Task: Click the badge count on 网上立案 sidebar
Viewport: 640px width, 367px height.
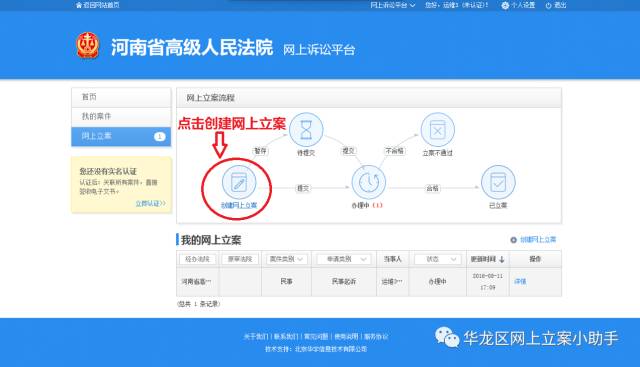Action: tap(160, 136)
